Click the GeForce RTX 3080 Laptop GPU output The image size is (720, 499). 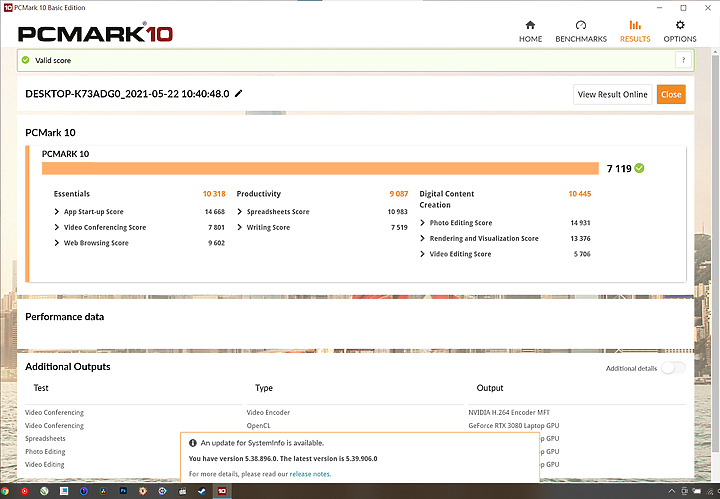(x=514, y=426)
